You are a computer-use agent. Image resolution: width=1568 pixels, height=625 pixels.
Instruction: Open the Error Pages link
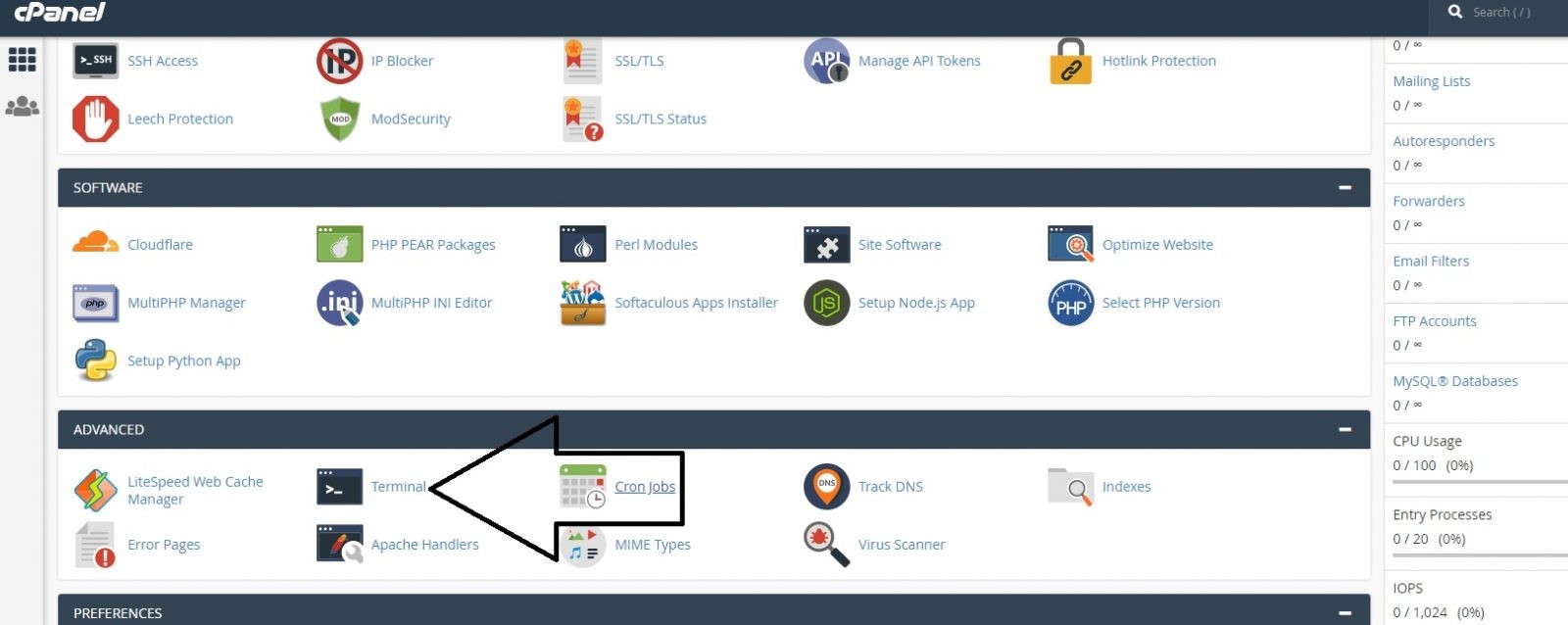click(x=164, y=545)
